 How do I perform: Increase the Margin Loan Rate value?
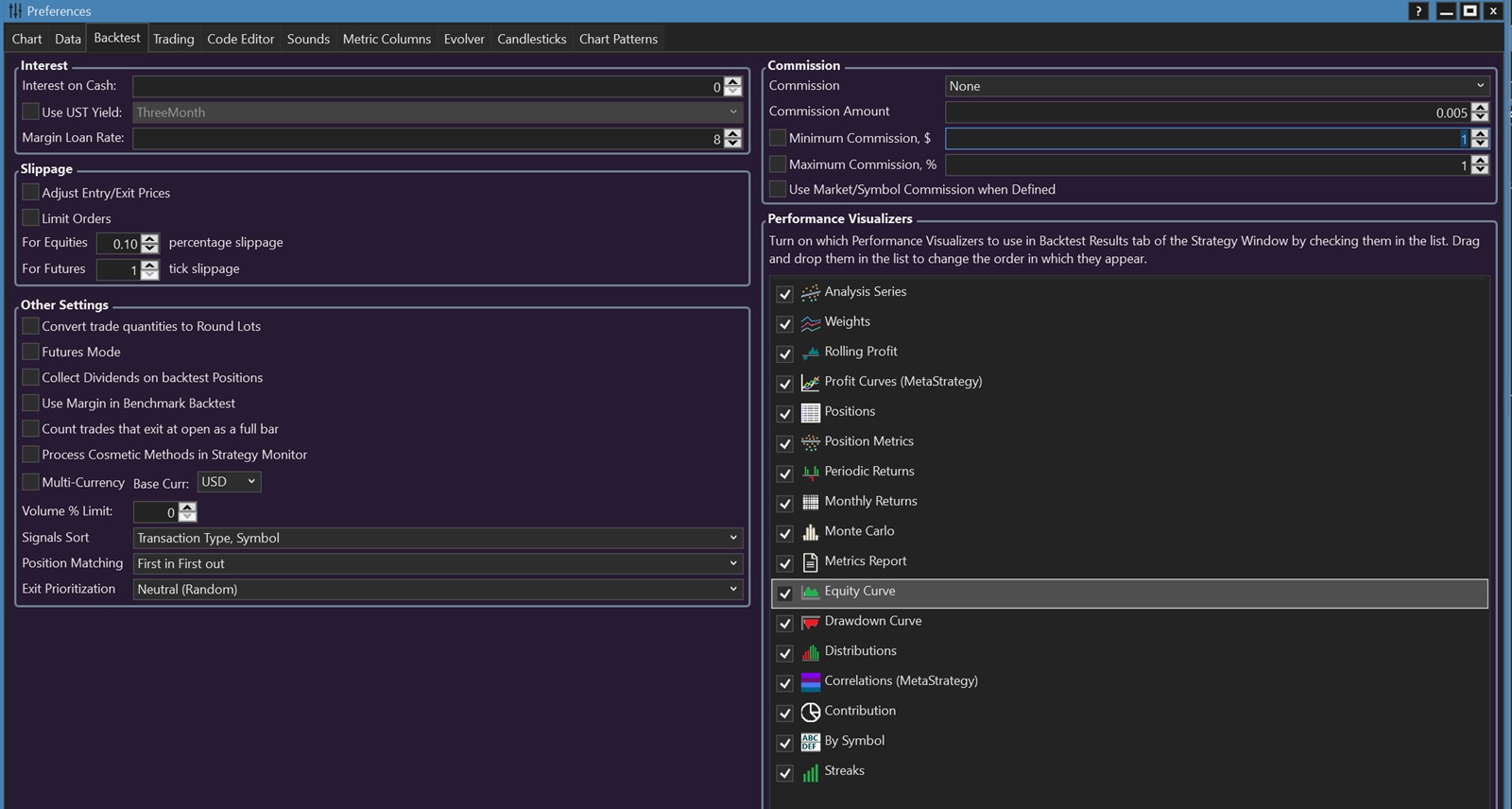point(732,134)
